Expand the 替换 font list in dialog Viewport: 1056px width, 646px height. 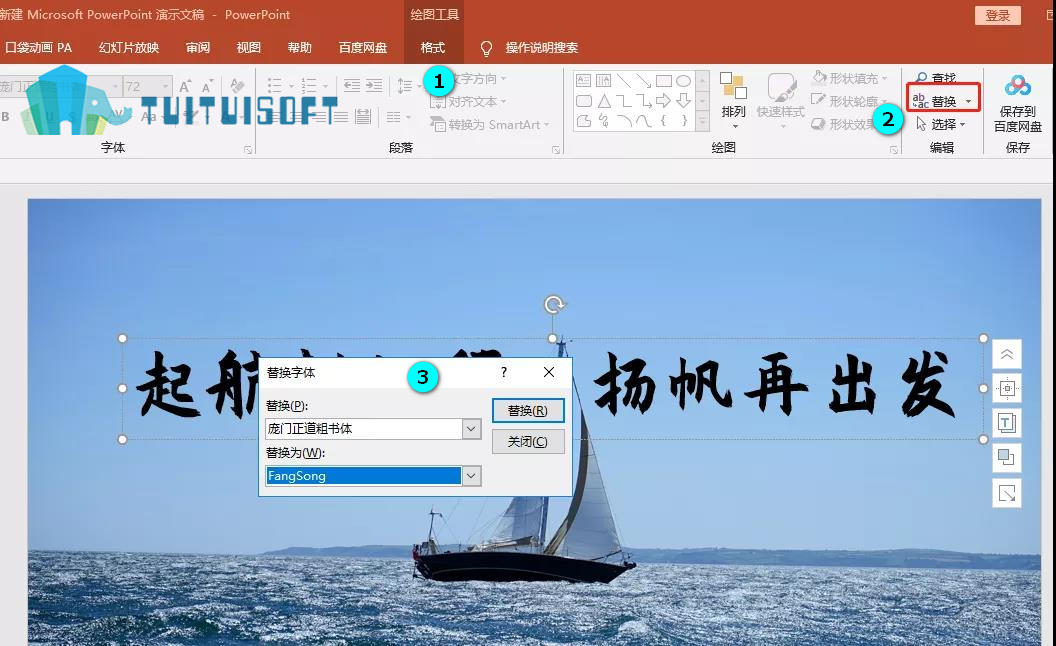click(x=471, y=428)
